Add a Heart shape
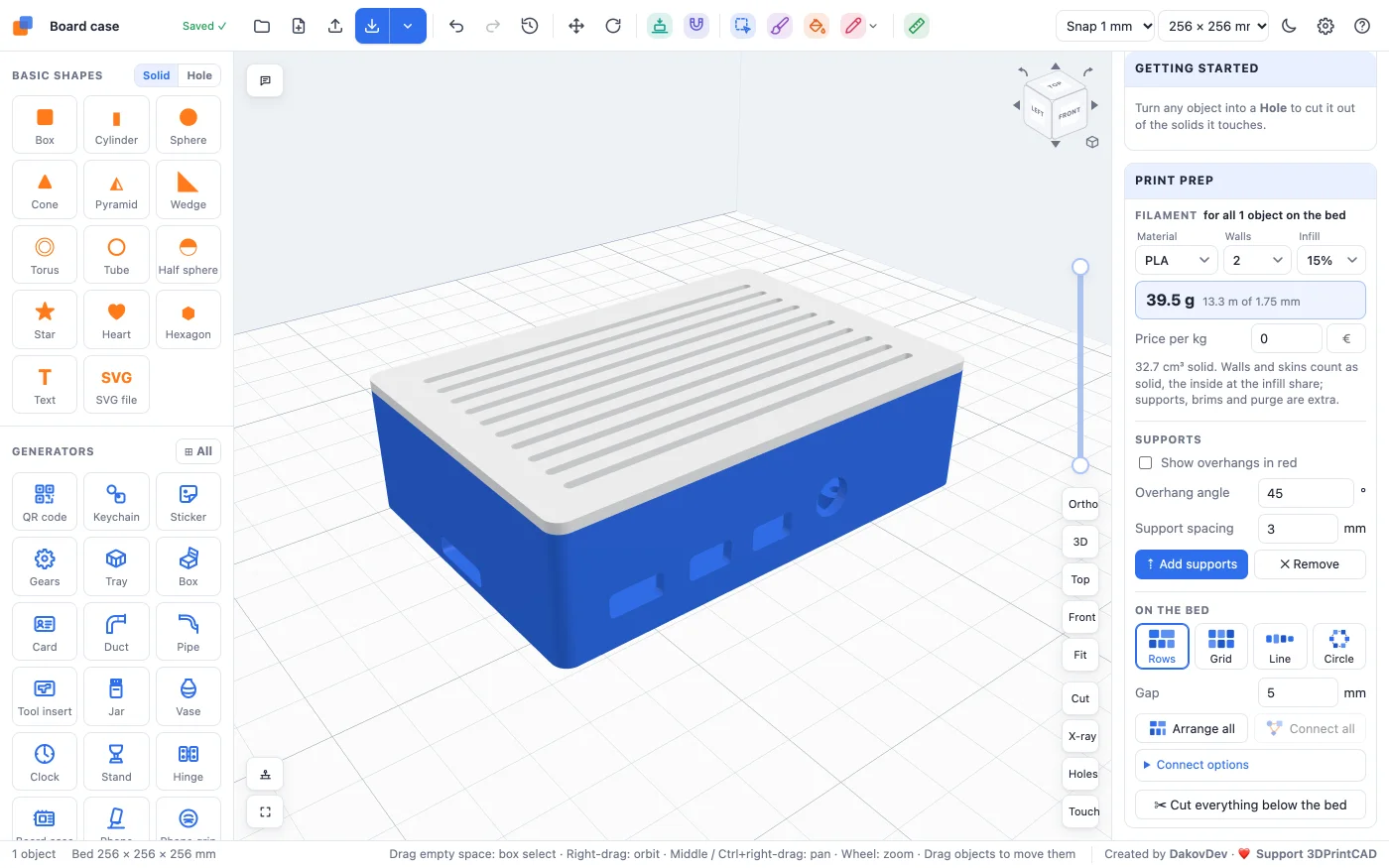This screenshot has width=1389, height=868. (x=116, y=319)
